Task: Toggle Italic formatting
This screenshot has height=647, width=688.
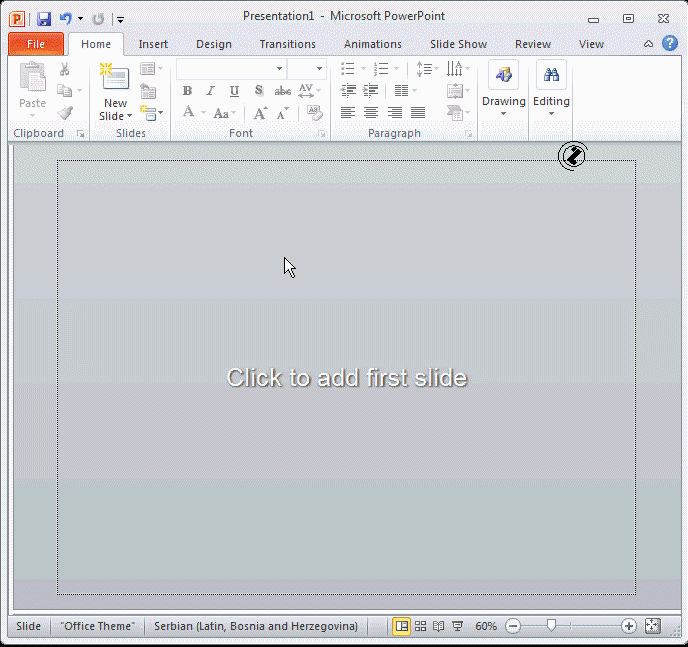Action: (x=211, y=91)
